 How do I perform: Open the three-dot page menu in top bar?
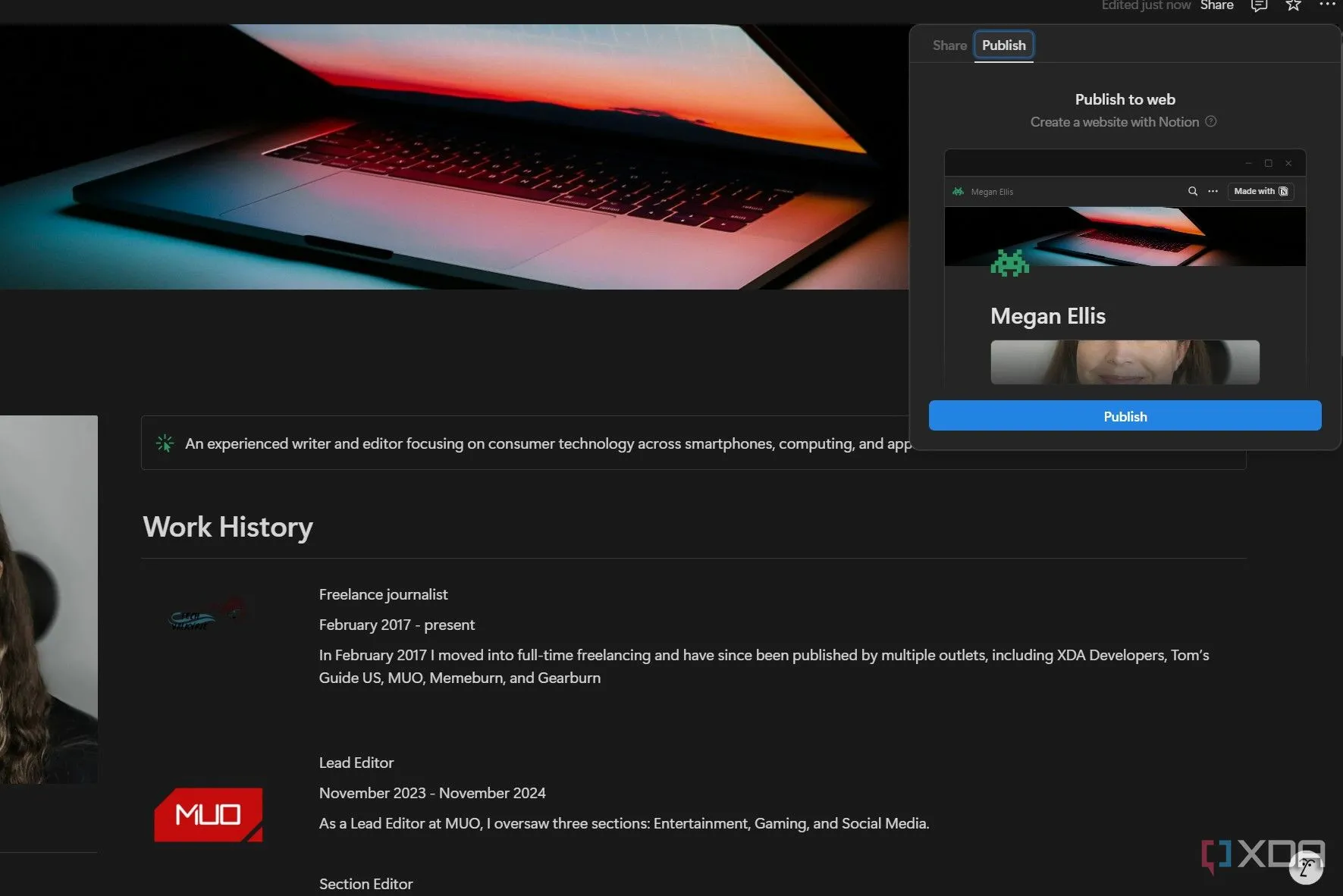point(1327,5)
